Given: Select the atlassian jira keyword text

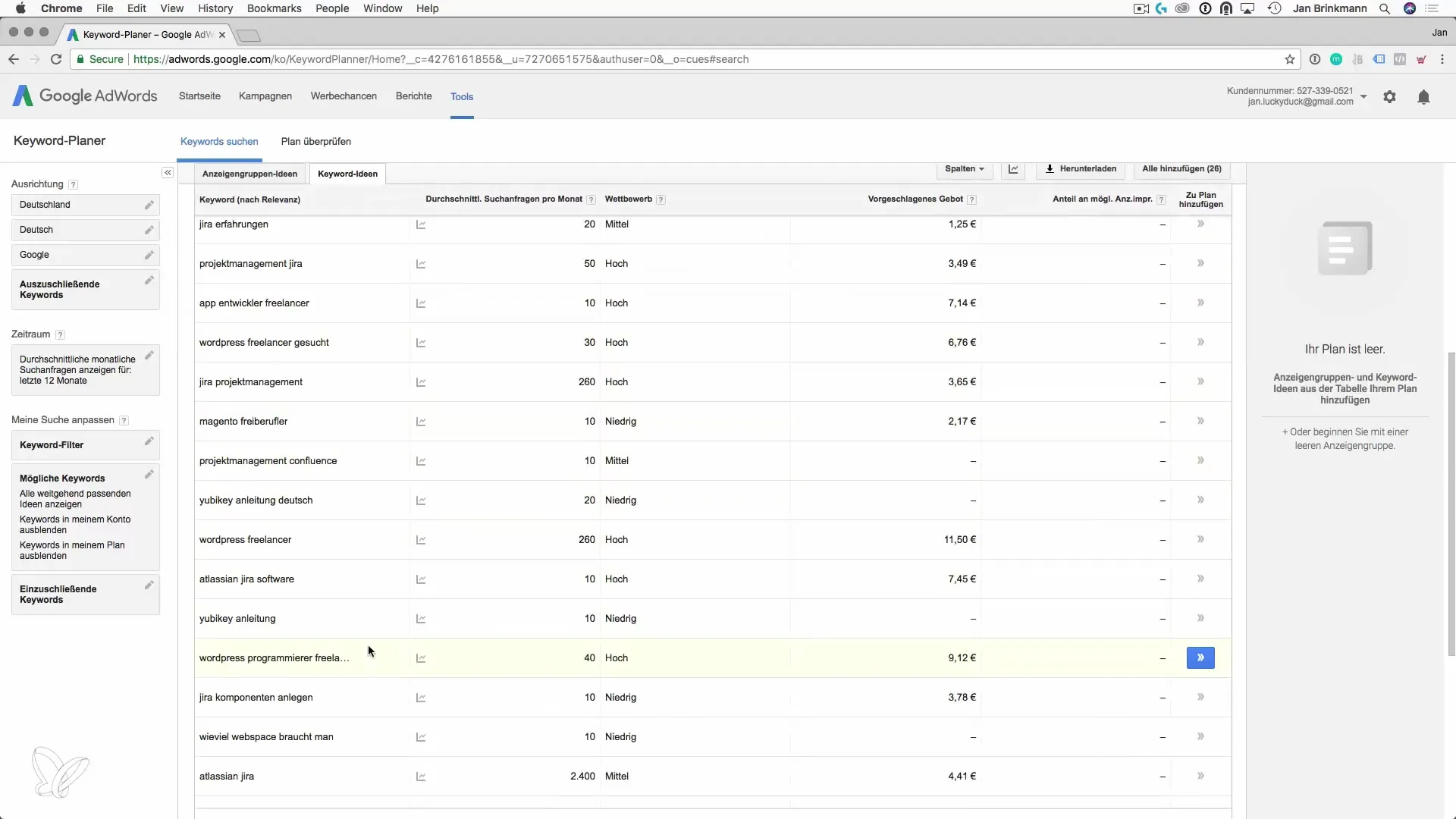Looking at the screenshot, I should [x=226, y=777].
